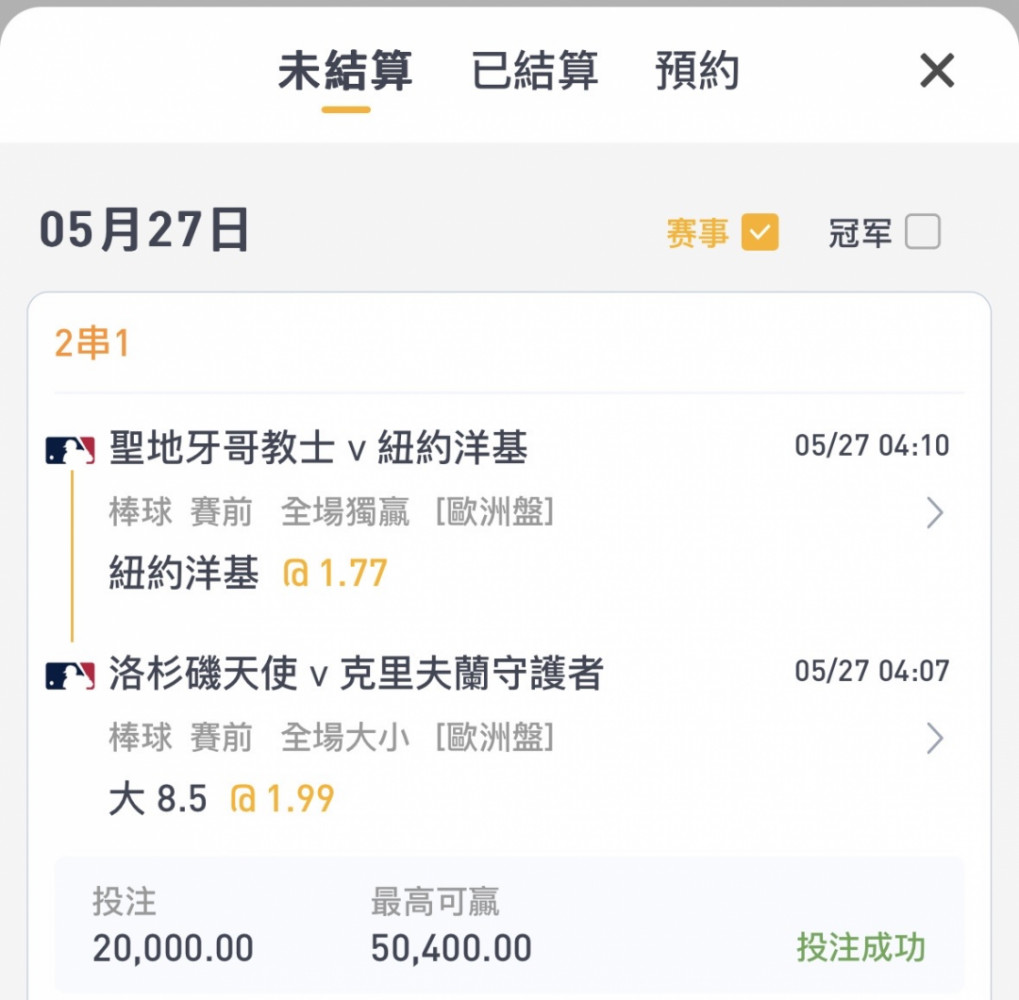The height and width of the screenshot is (1000, 1019).
Task: Uncheck the 赛事 checkbox
Action: pos(760,232)
